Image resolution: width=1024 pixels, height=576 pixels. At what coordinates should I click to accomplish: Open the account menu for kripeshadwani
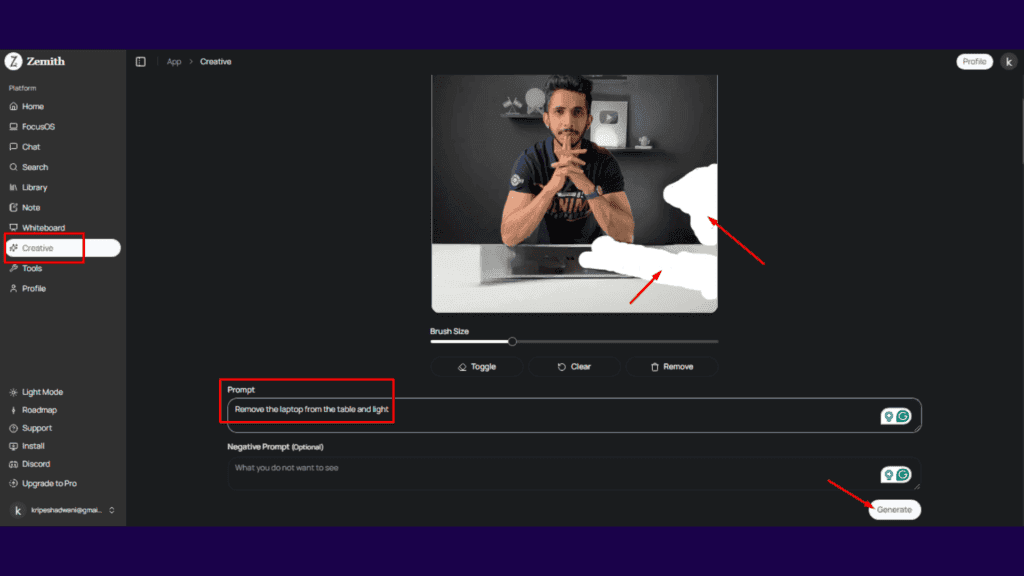(x=60, y=510)
